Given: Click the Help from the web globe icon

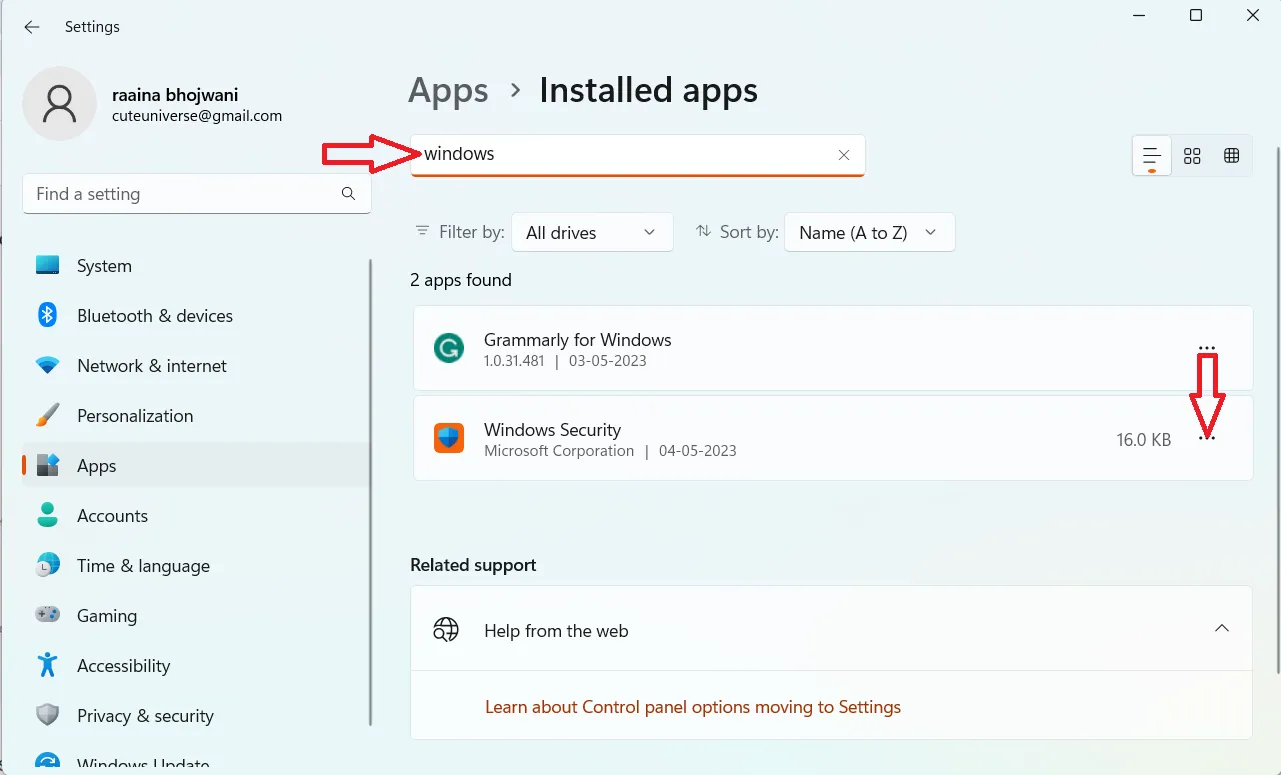Looking at the screenshot, I should pyautogui.click(x=446, y=630).
